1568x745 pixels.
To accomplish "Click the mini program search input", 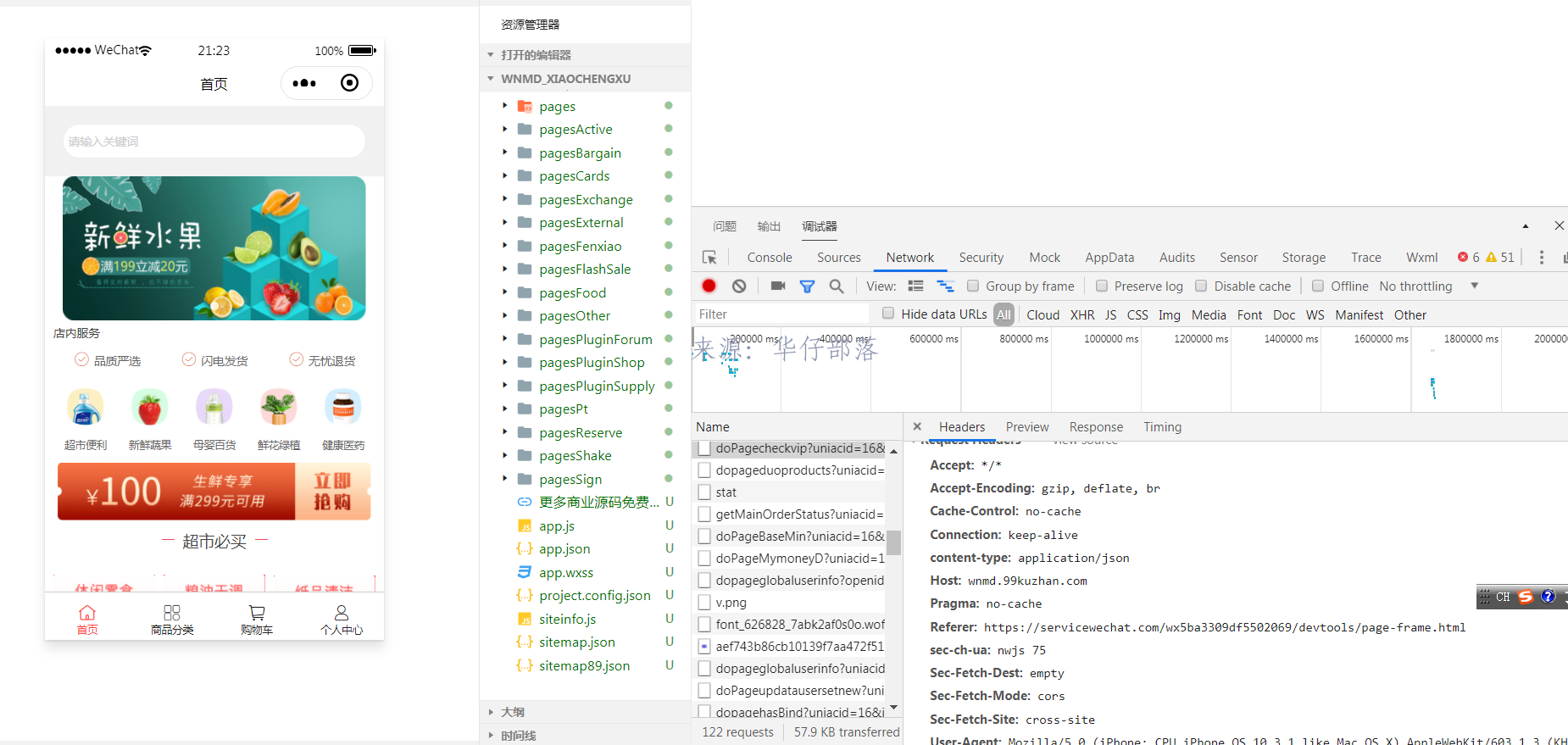I will tap(214, 141).
